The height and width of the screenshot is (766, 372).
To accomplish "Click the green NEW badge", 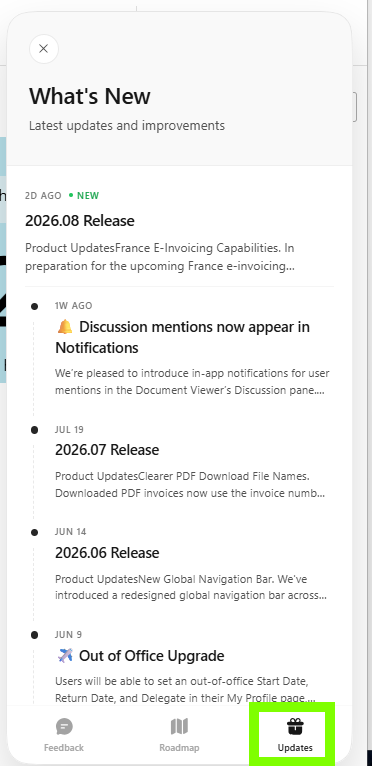I will tap(85, 195).
